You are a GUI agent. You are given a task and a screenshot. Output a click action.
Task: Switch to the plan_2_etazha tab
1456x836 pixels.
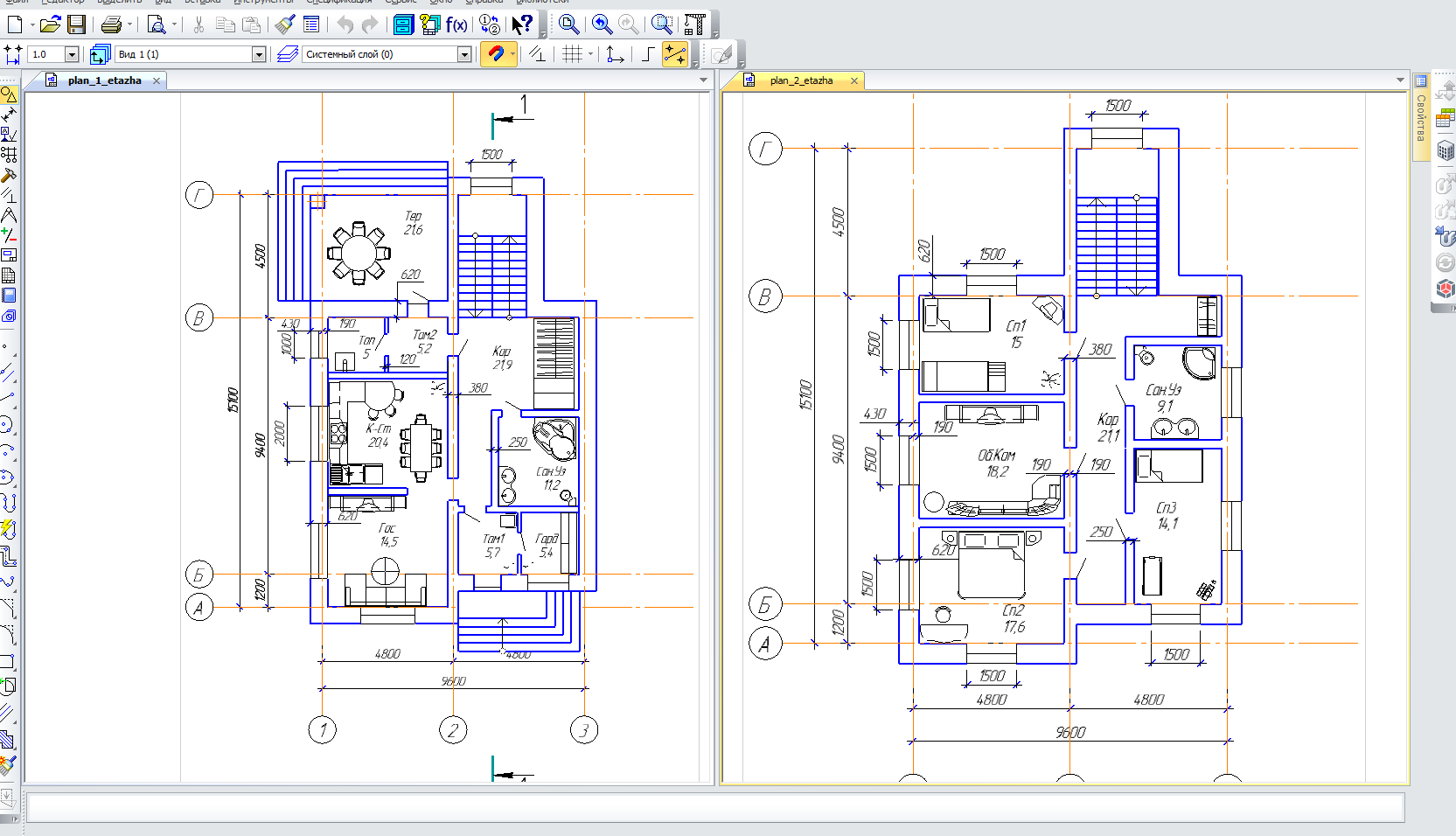(801, 80)
